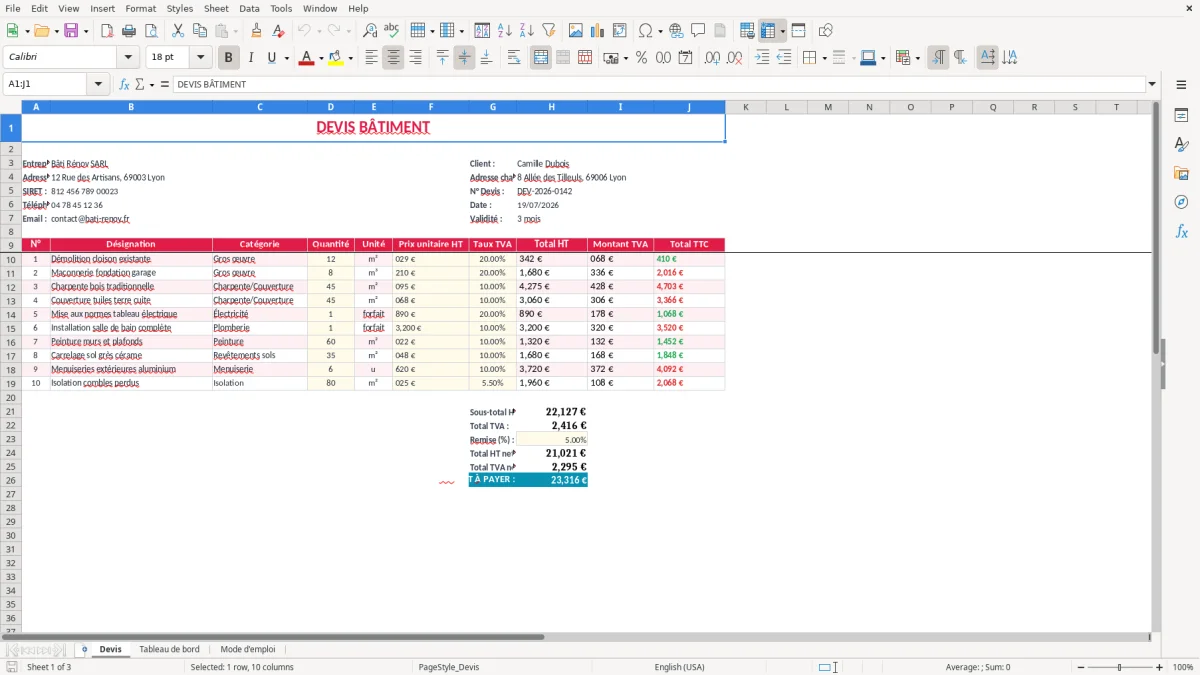The height and width of the screenshot is (675, 1200).
Task: Format cell as percent
Action: coord(641,58)
